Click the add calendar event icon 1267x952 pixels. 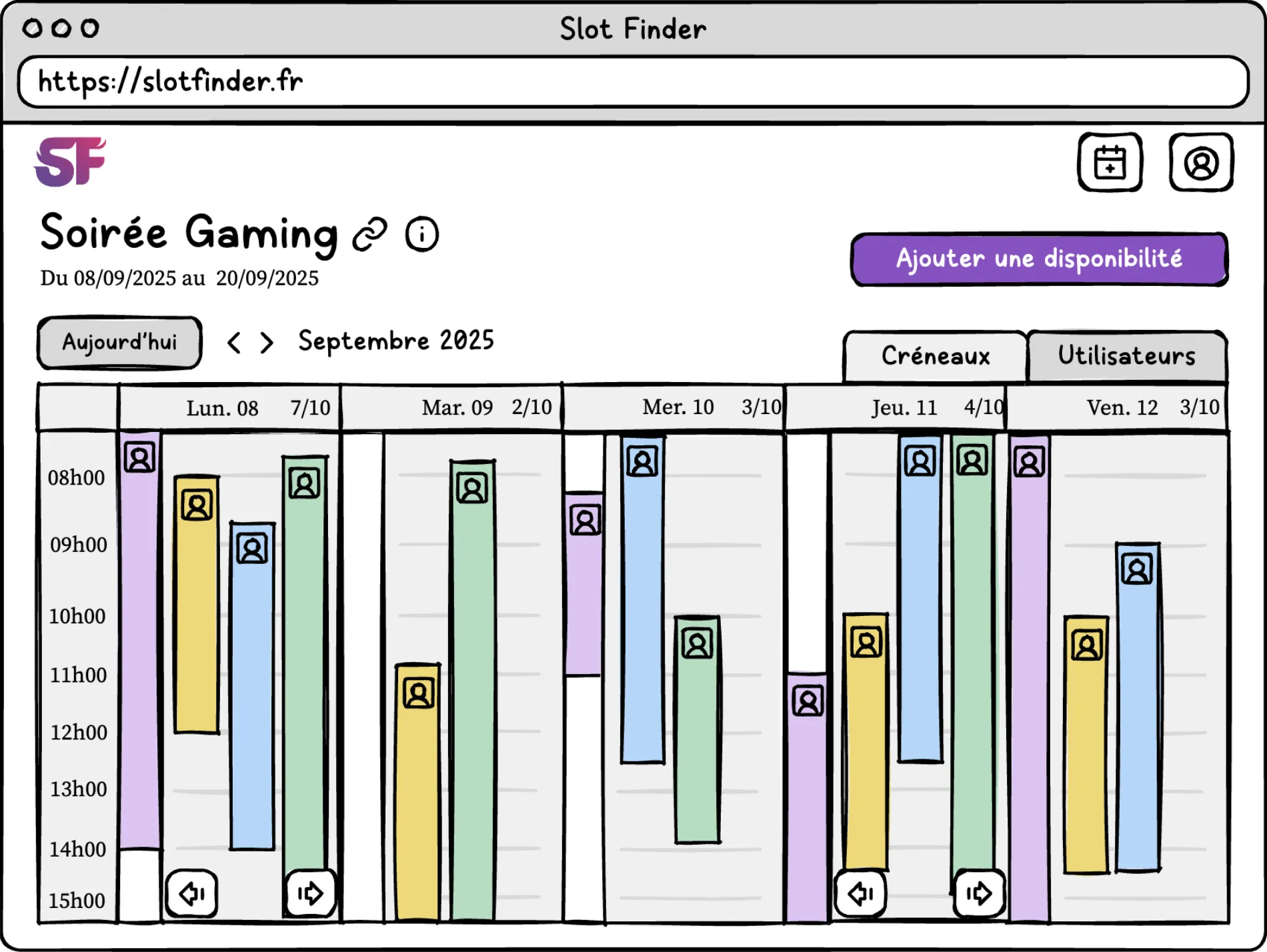click(1110, 163)
